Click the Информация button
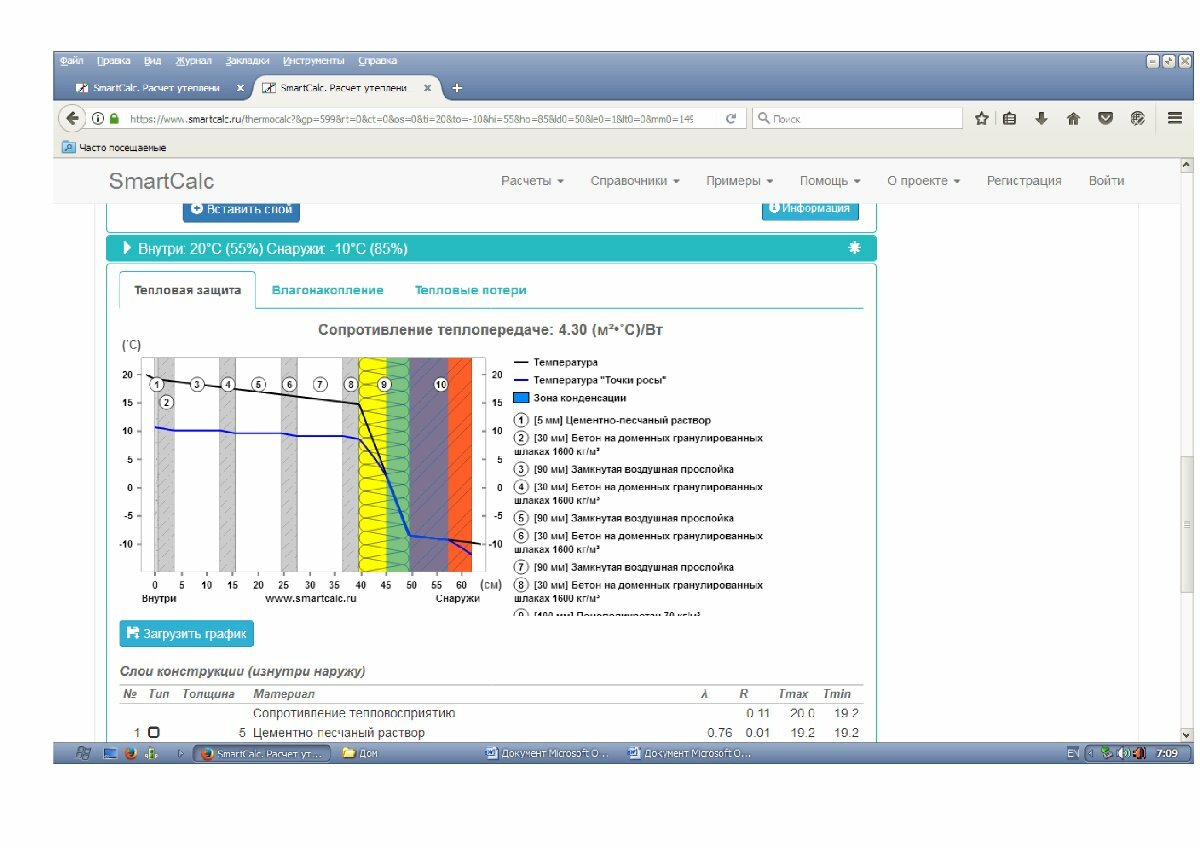This screenshot has height=848, width=1200. (x=810, y=208)
